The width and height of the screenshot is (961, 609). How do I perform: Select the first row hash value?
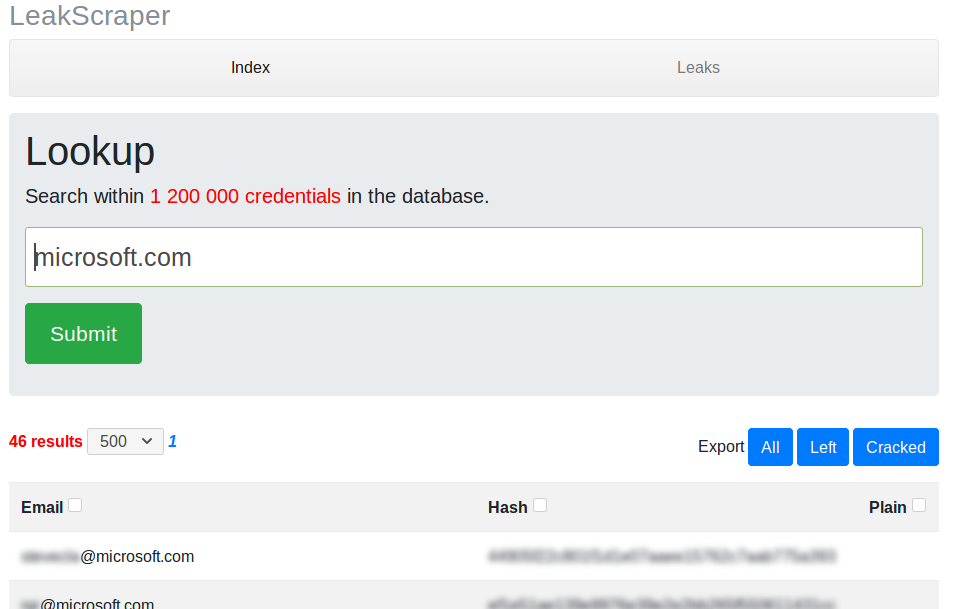coord(662,556)
